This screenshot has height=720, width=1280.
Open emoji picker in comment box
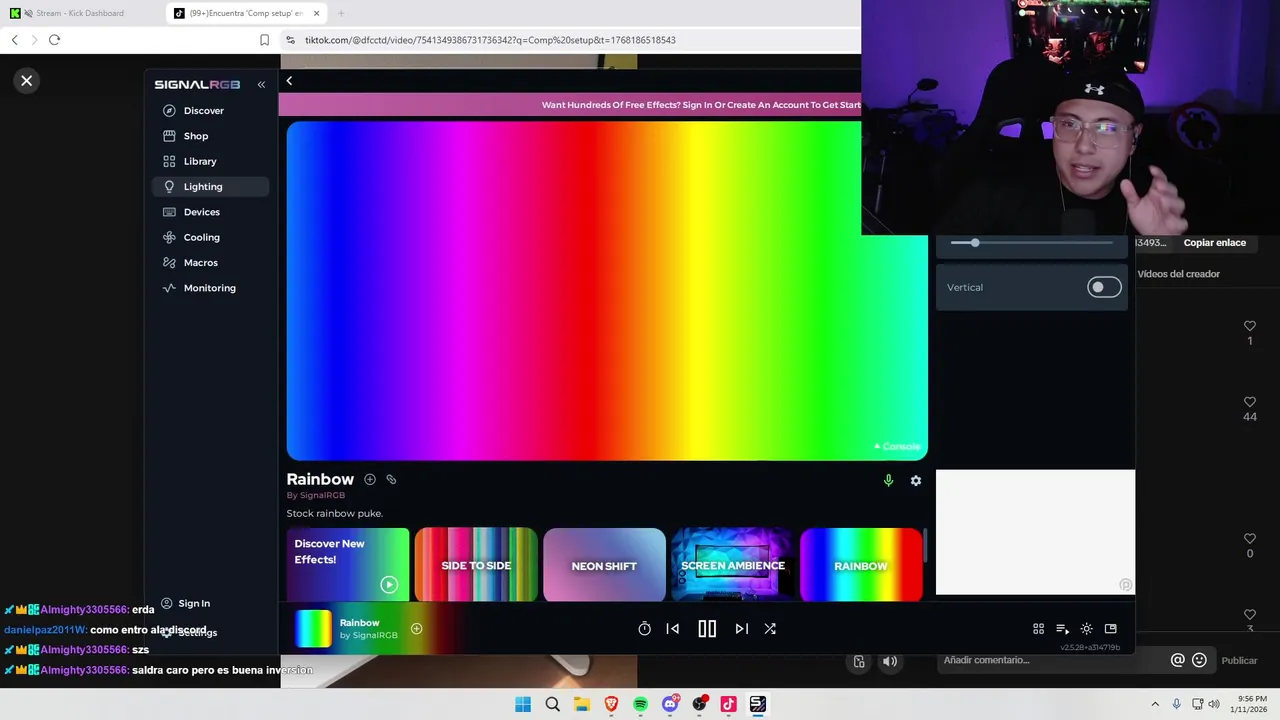click(x=1199, y=660)
